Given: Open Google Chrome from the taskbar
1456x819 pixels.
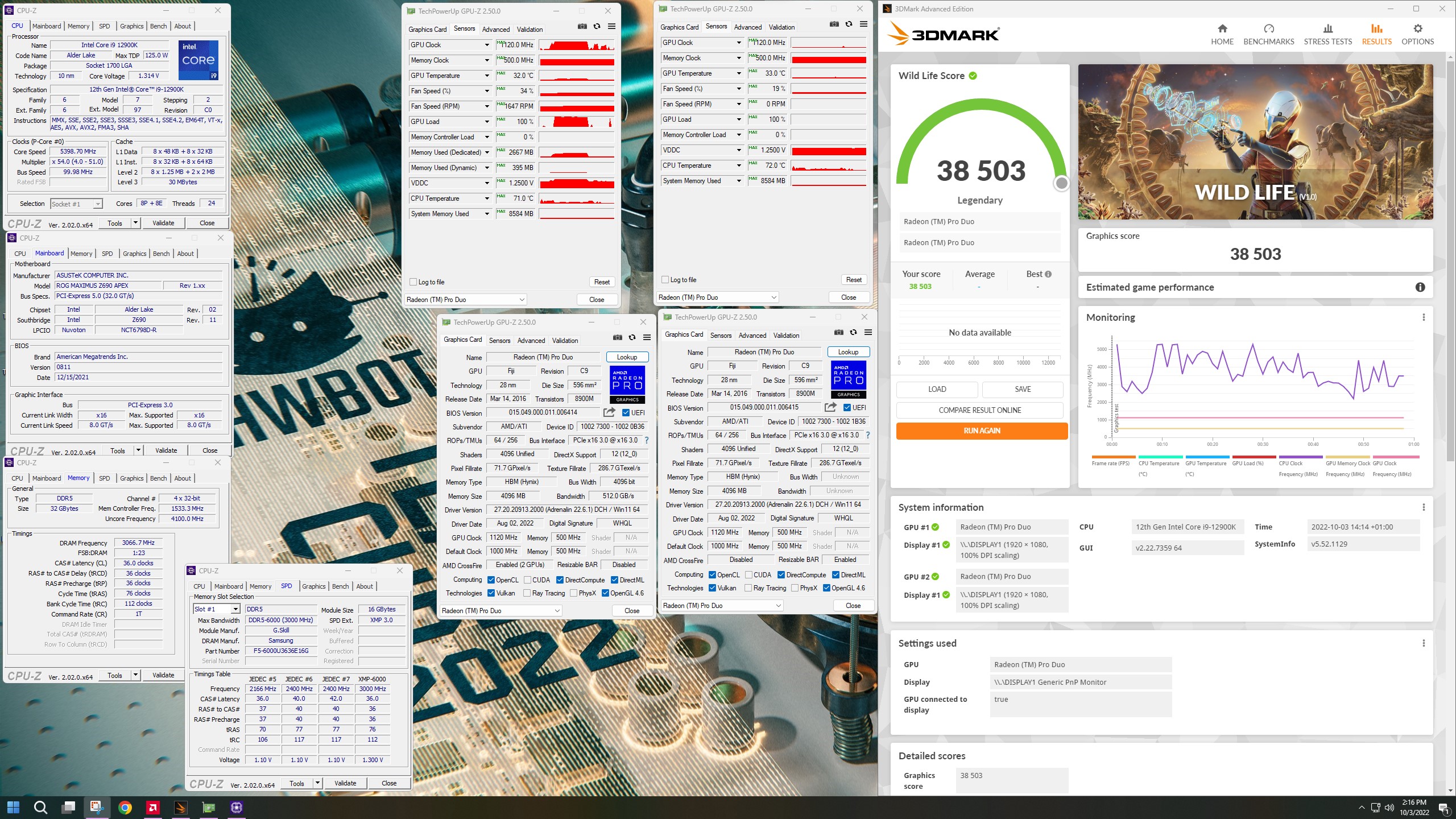Looking at the screenshot, I should coord(125,807).
